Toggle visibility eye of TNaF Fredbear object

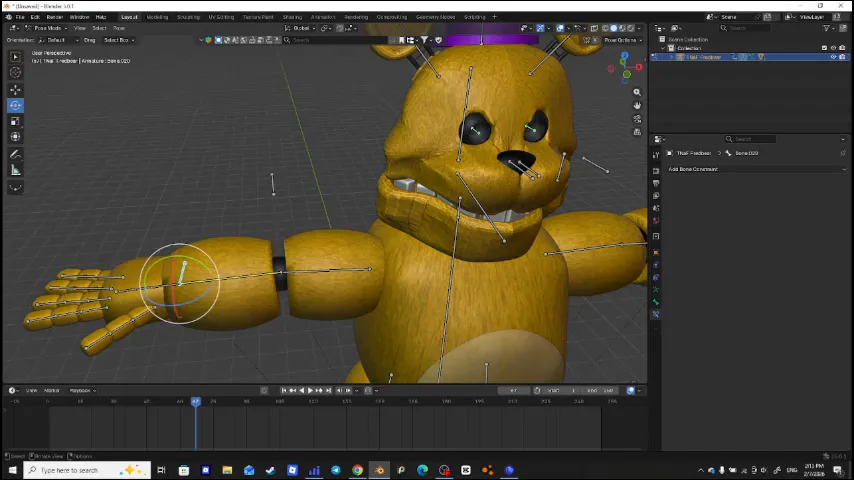833,57
